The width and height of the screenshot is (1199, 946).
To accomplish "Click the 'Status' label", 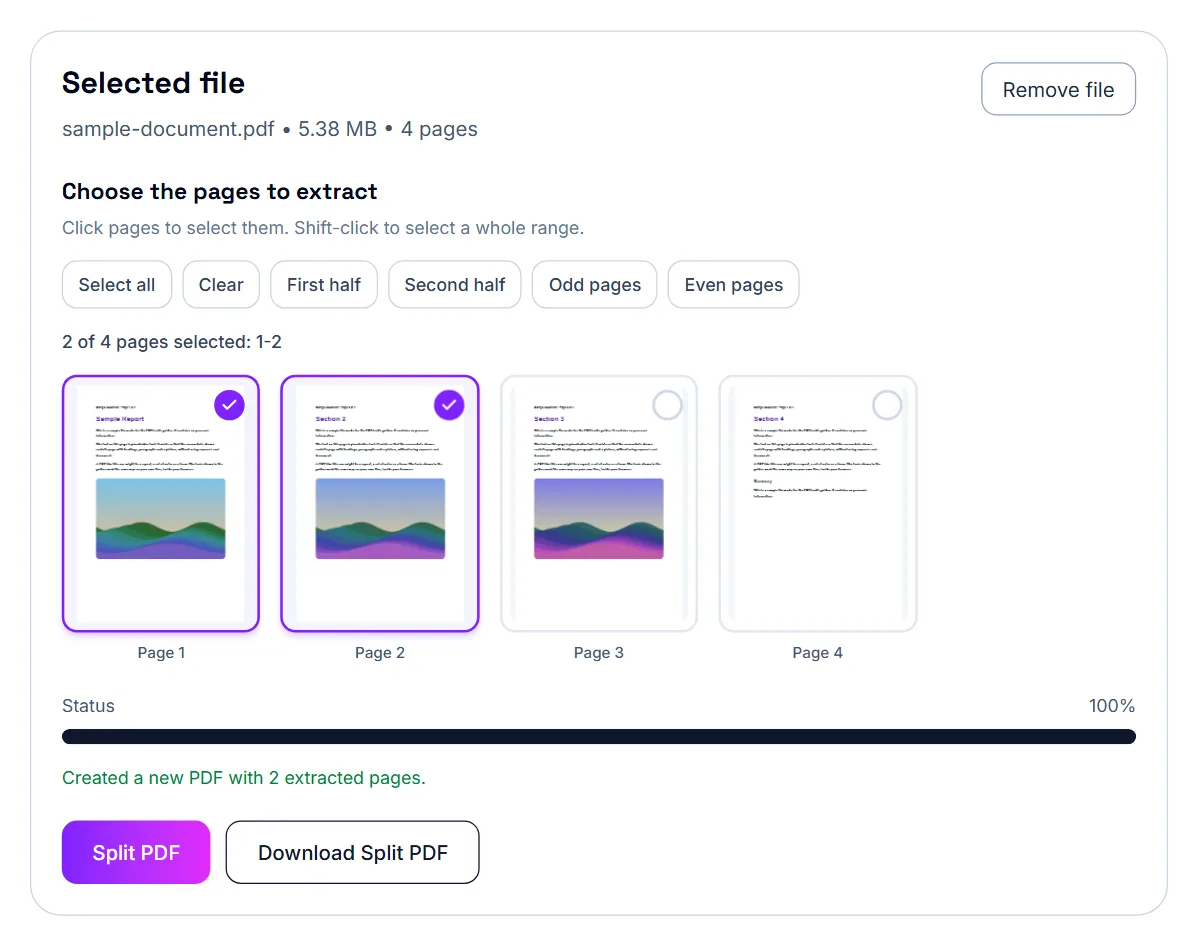I will click(89, 706).
